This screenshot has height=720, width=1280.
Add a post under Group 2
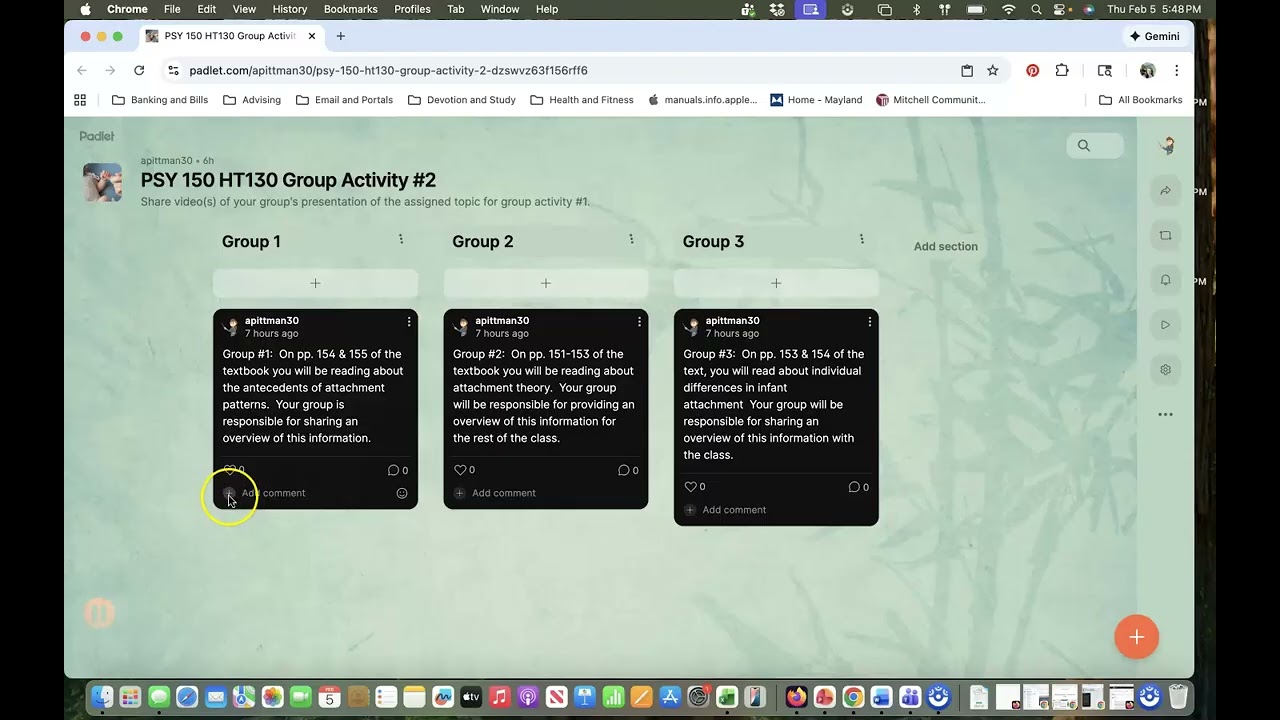[x=546, y=283]
